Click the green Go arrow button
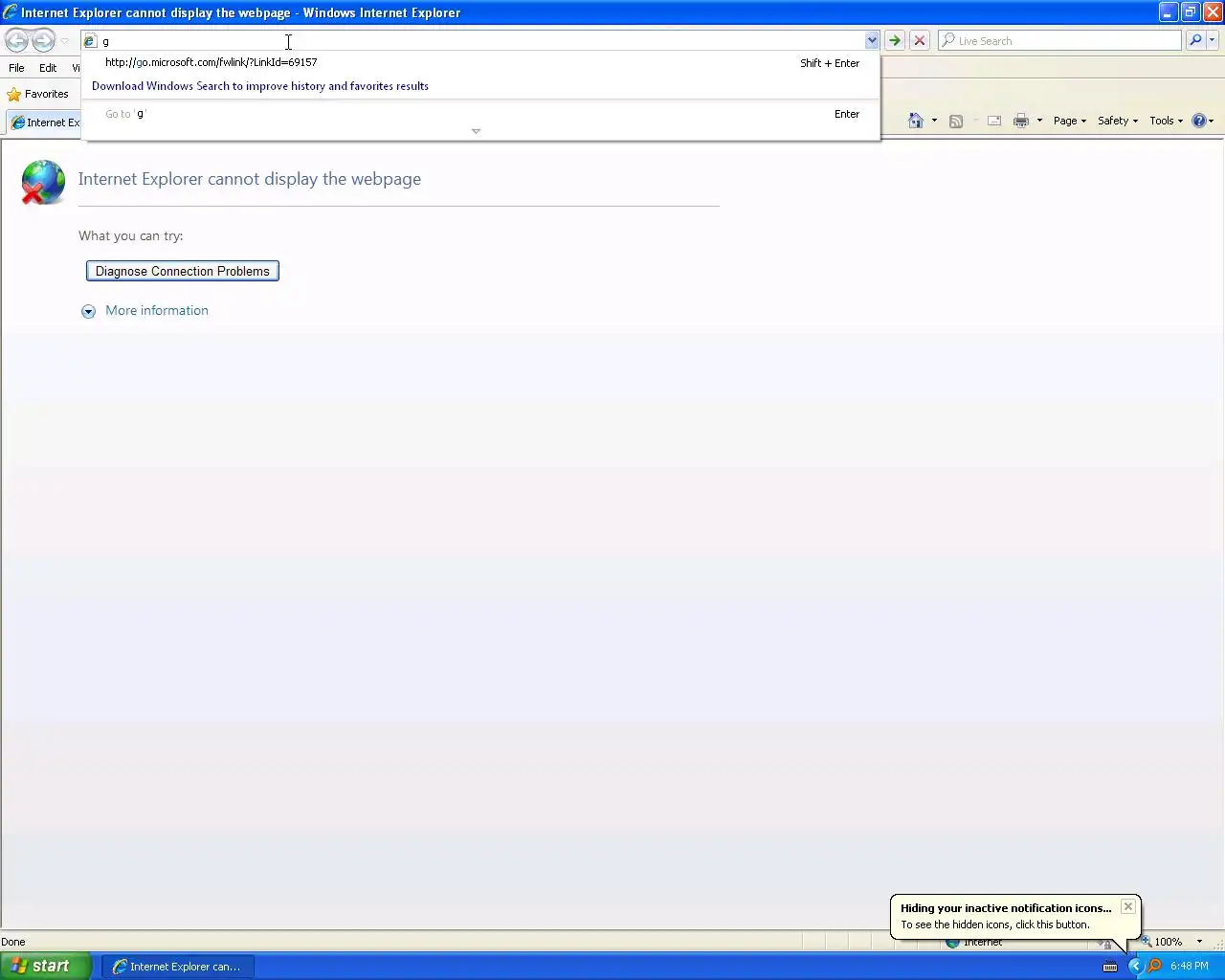 895,40
